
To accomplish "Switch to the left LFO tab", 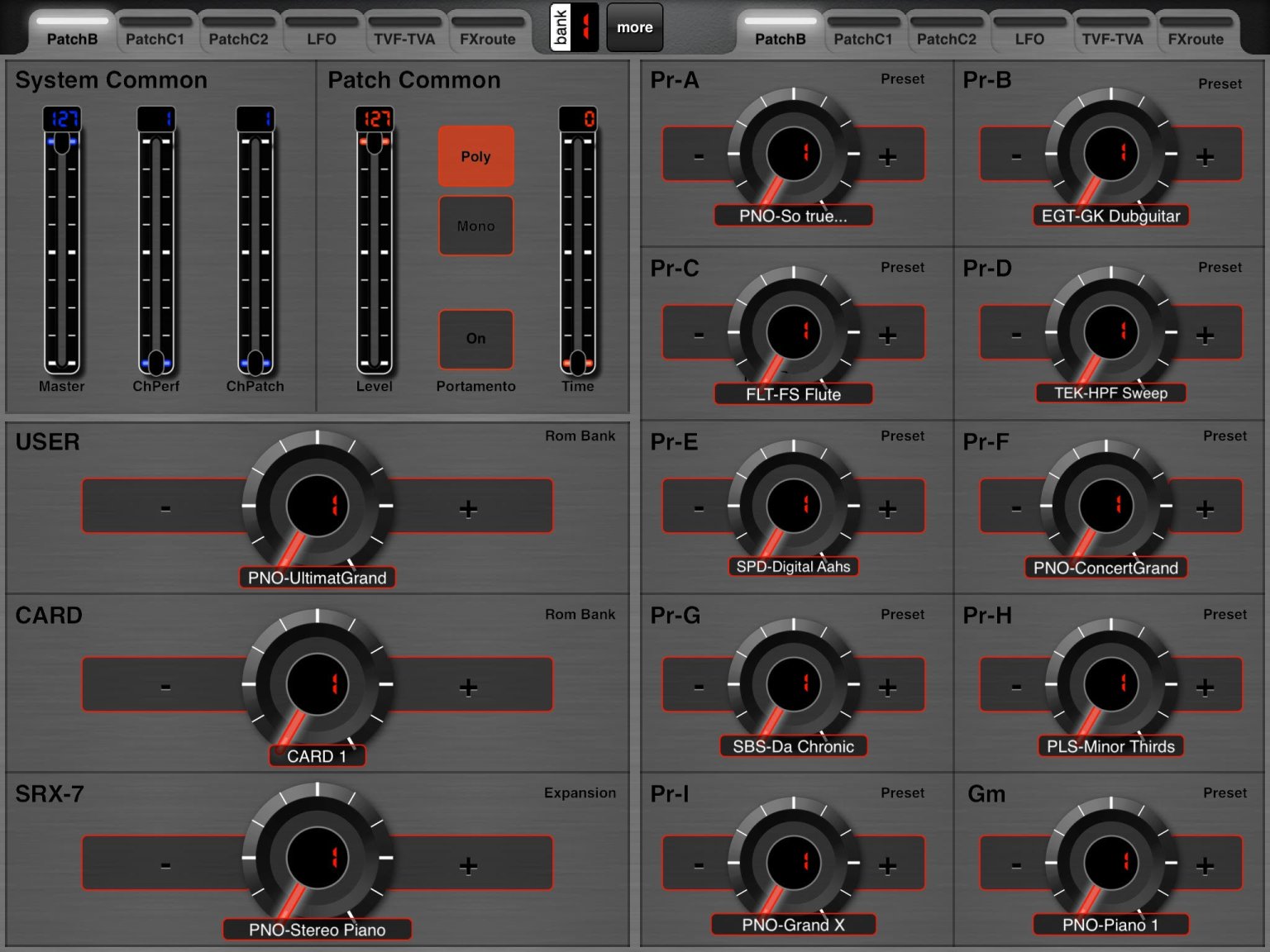I will 322,33.
